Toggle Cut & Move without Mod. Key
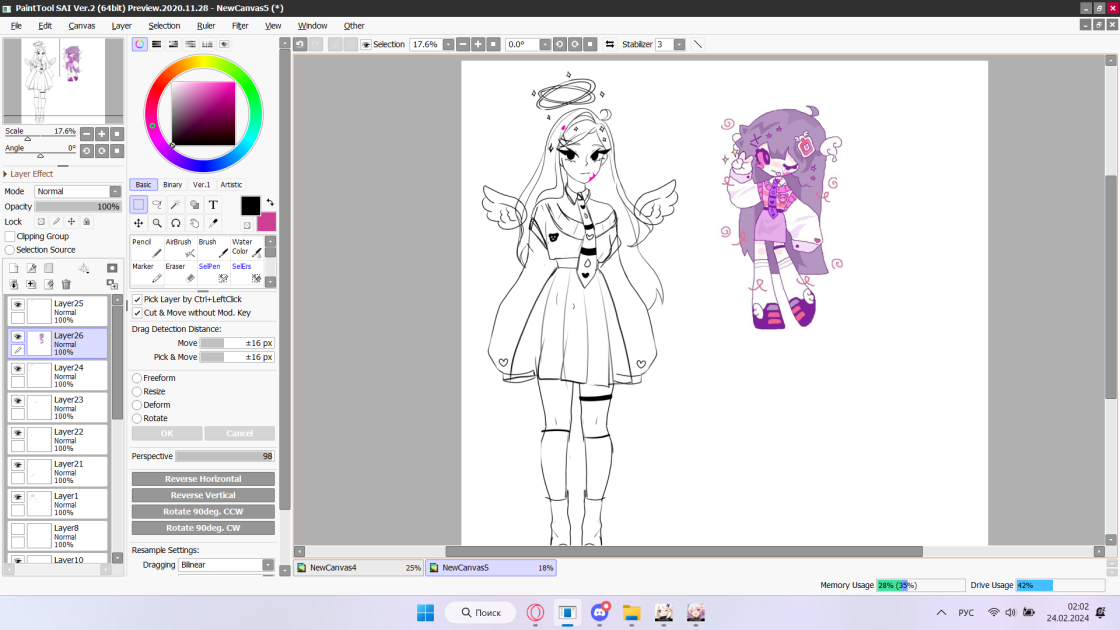Image resolution: width=1120 pixels, height=630 pixels. click(137, 313)
